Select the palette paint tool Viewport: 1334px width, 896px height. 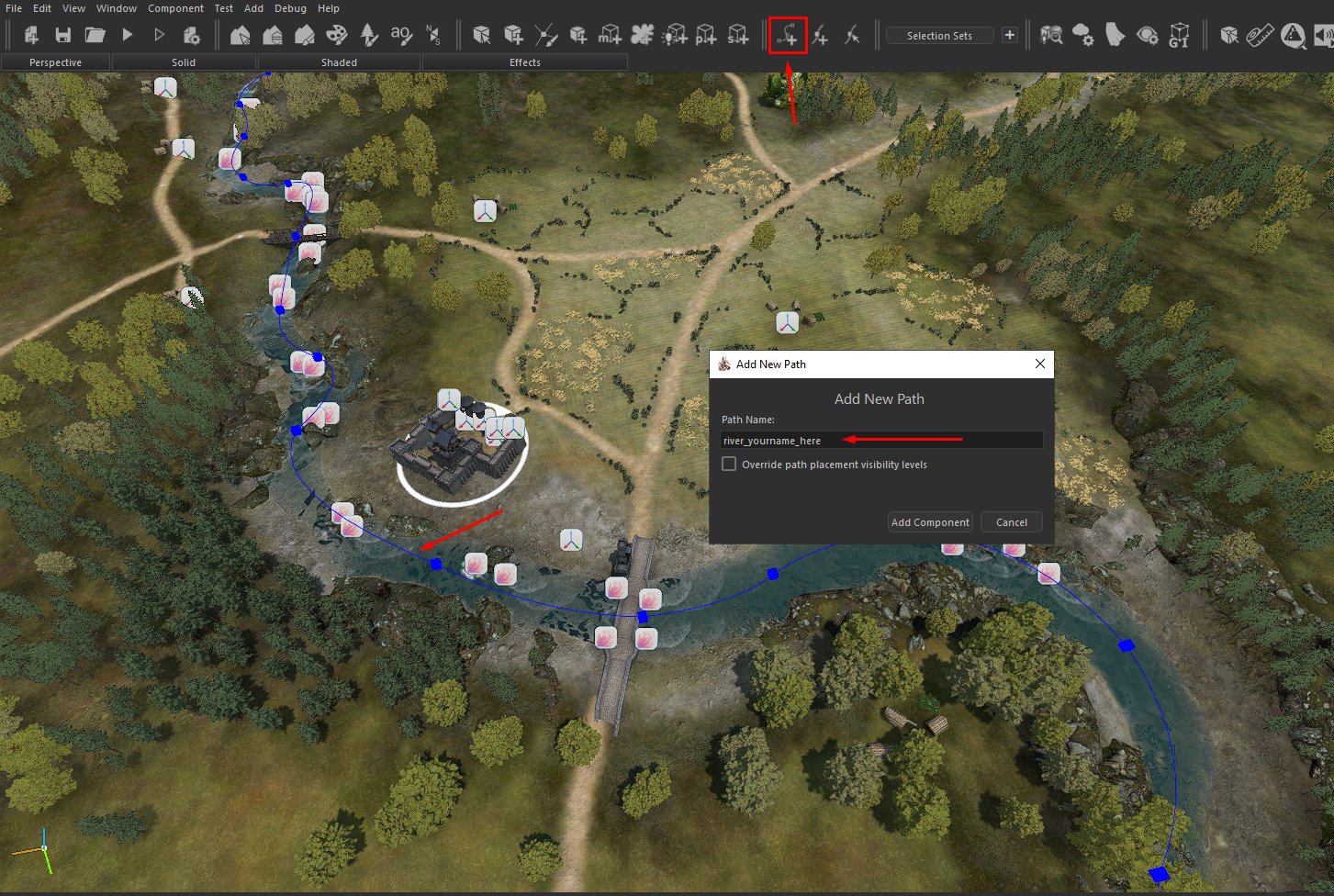click(x=337, y=35)
